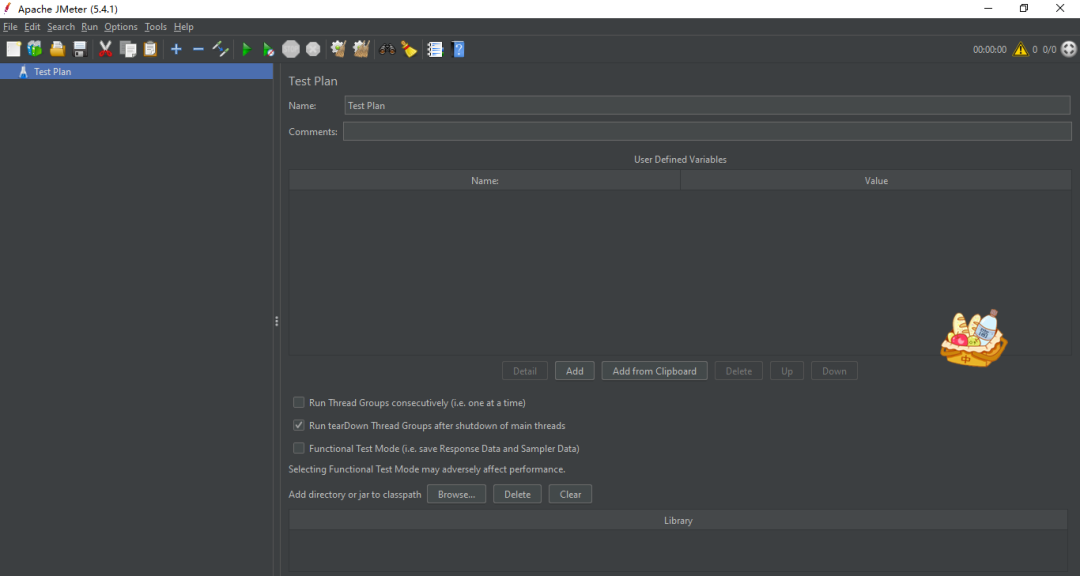Paste using the clipboard toolbar icon
1080x576 pixels.
click(x=150, y=49)
